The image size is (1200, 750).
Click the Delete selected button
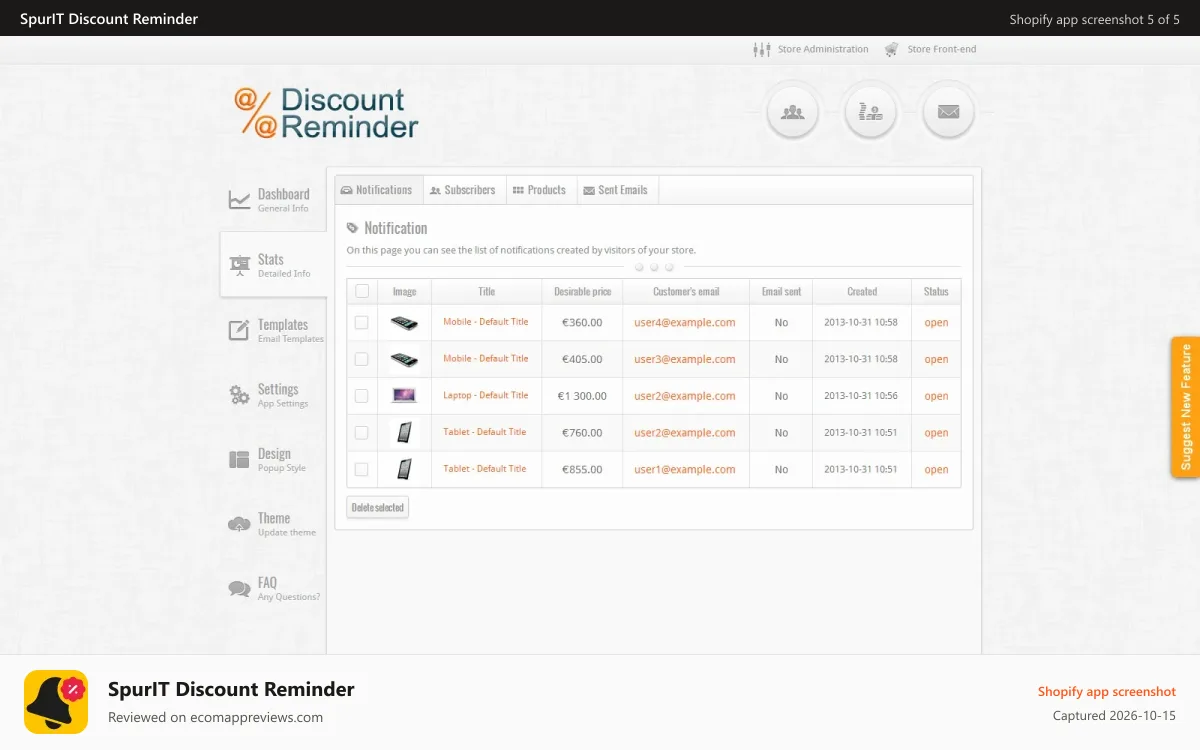tap(378, 507)
